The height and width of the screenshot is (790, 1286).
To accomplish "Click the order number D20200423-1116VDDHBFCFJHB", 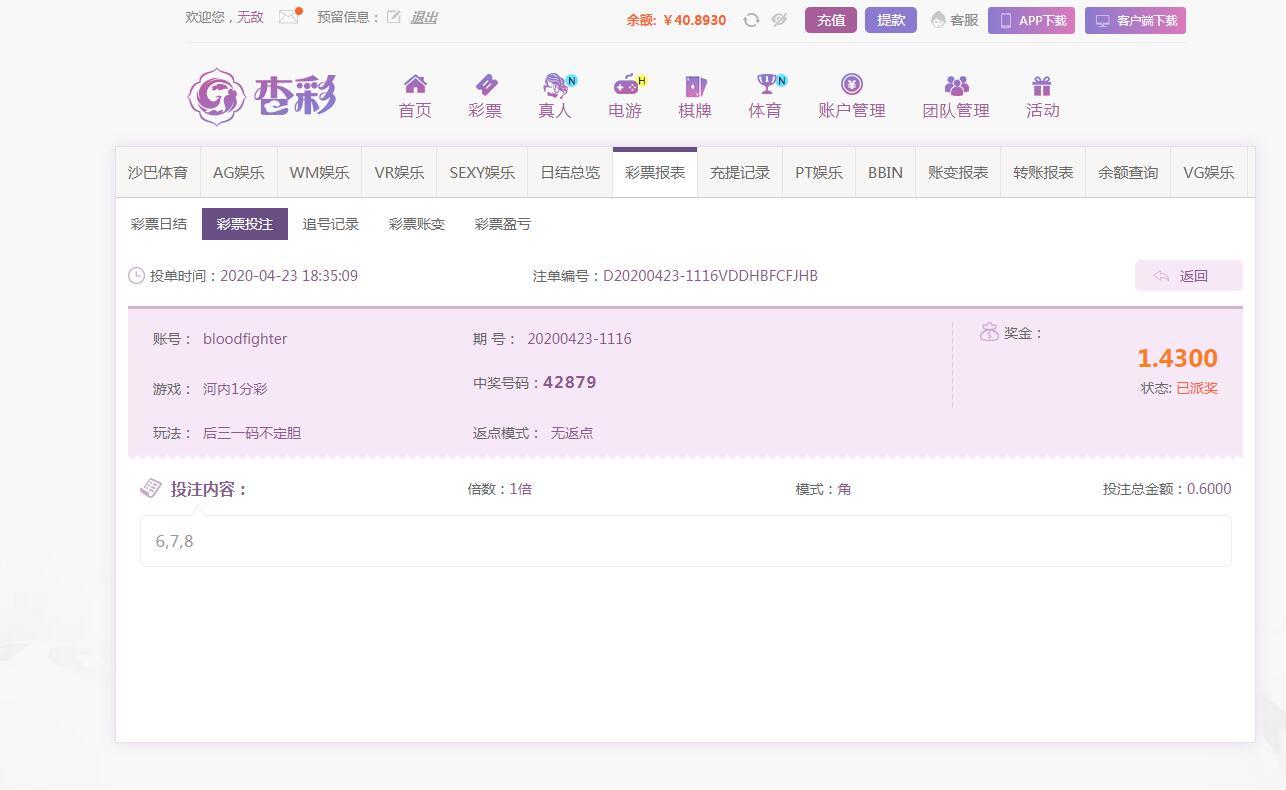I will (710, 276).
